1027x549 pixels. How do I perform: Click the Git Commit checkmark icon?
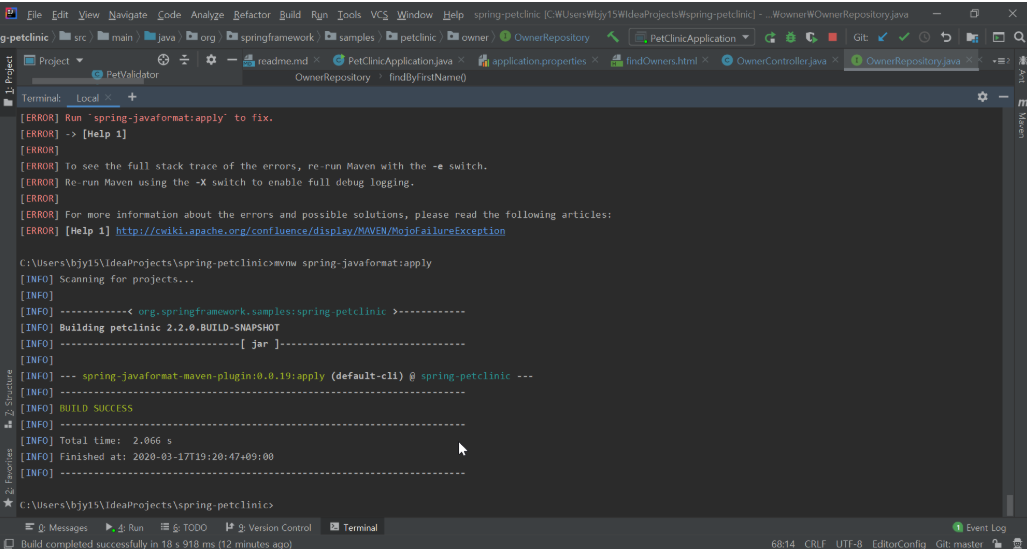(904, 38)
